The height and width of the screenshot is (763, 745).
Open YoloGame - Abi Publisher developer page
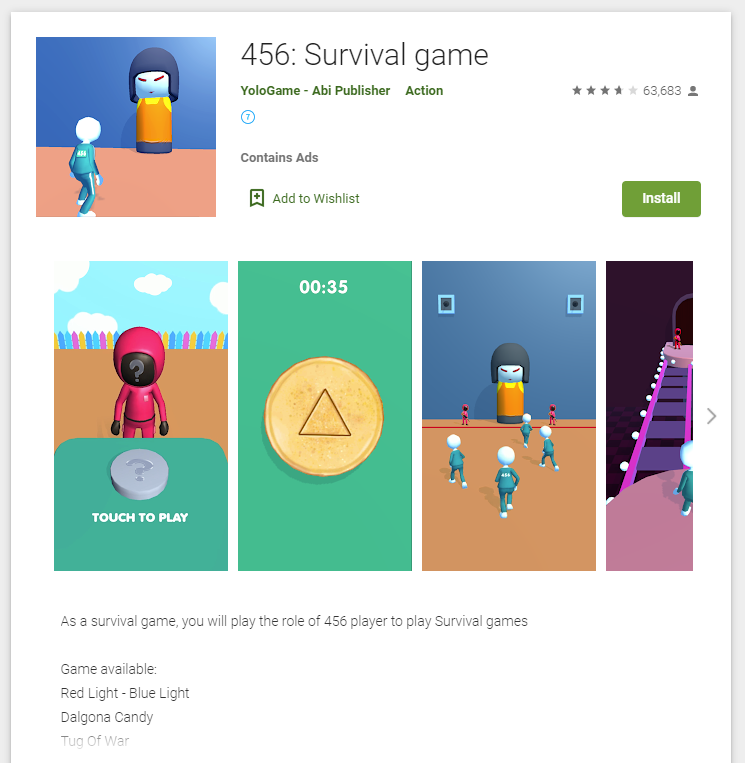click(x=315, y=91)
